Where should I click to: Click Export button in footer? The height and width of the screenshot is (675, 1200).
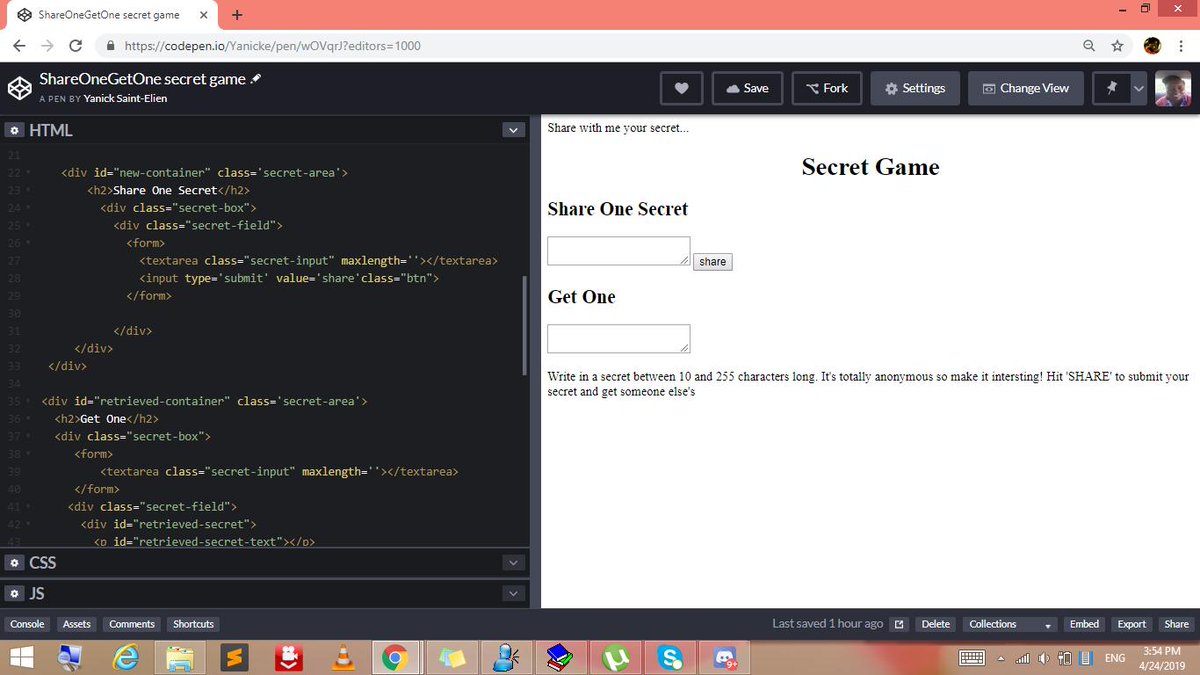click(1131, 624)
